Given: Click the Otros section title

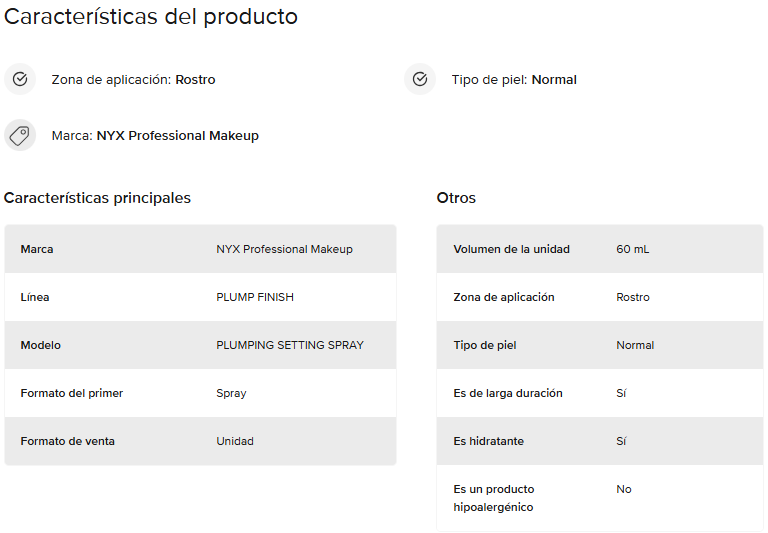Looking at the screenshot, I should point(456,198).
